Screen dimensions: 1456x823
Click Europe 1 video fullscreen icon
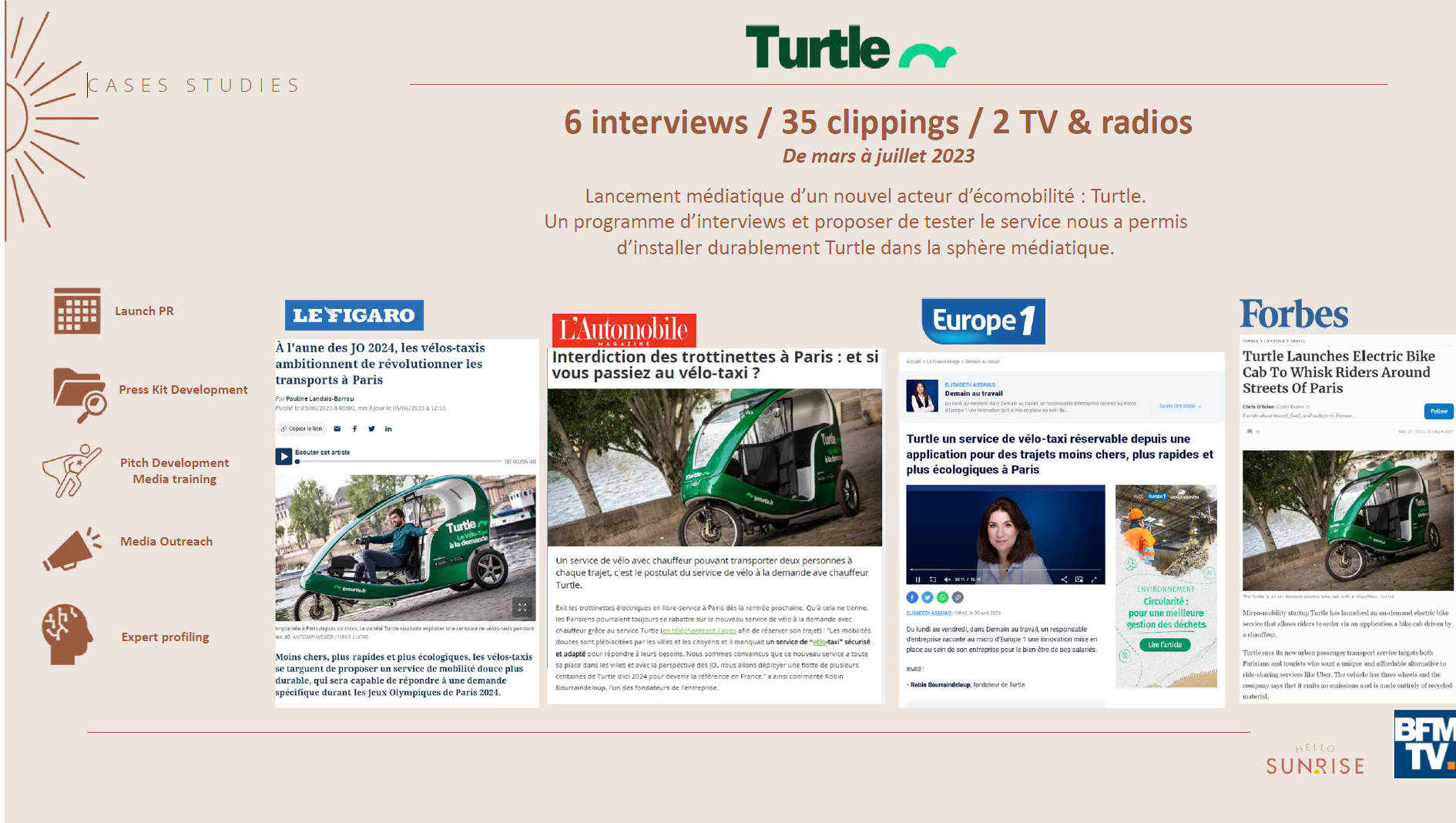pyautogui.click(x=1094, y=579)
